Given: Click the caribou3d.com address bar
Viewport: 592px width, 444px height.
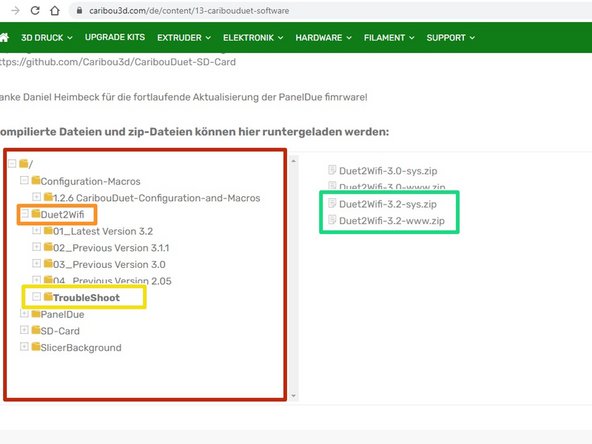Looking at the screenshot, I should 189,11.
